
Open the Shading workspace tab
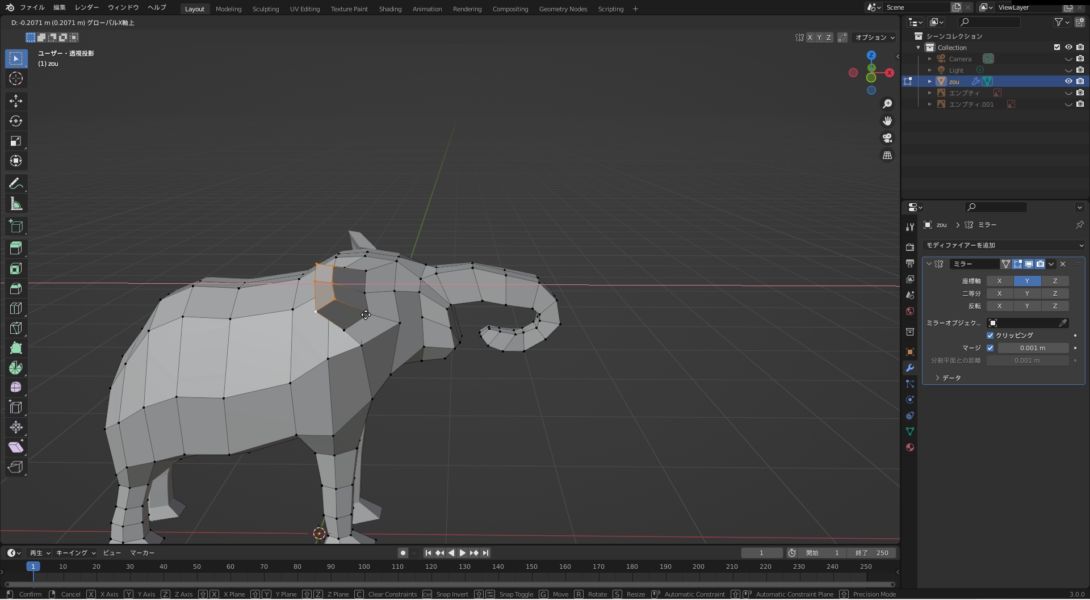(390, 9)
